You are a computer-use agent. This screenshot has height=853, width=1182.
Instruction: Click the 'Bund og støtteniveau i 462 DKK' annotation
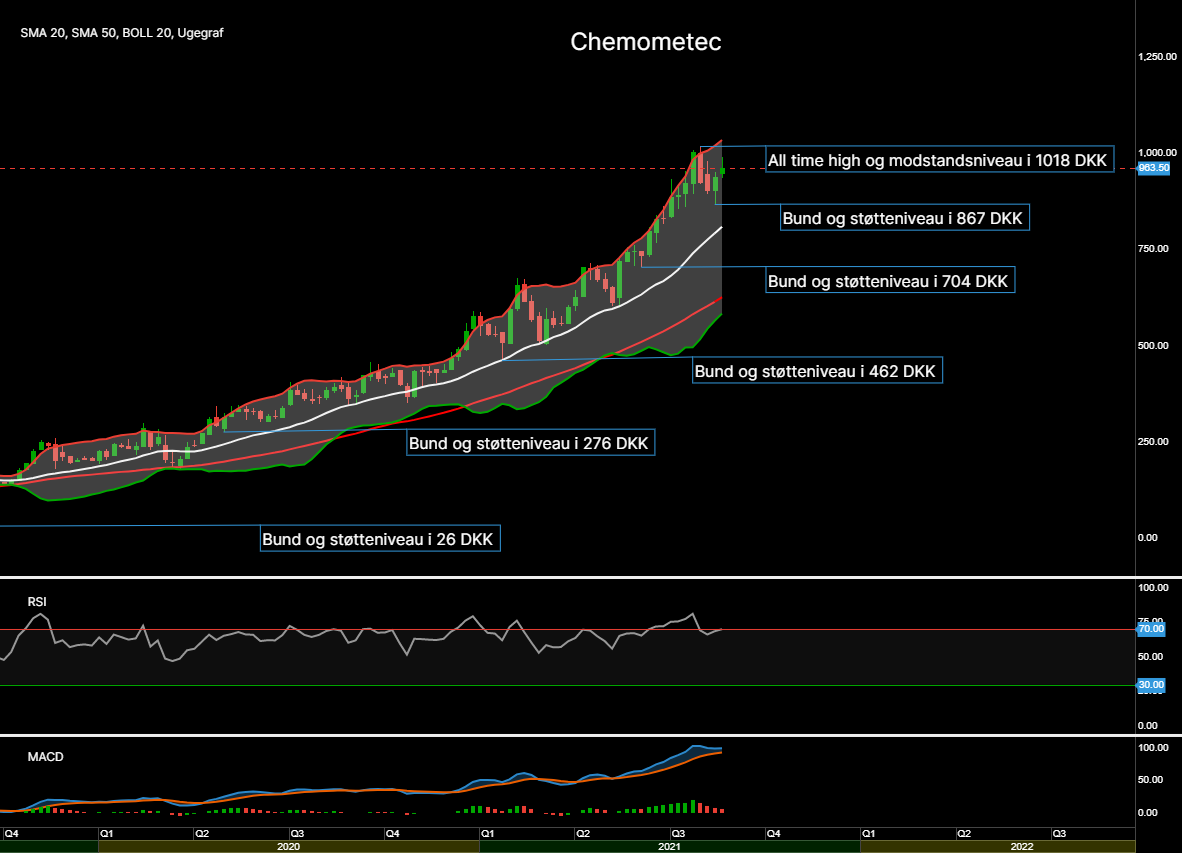coord(818,370)
